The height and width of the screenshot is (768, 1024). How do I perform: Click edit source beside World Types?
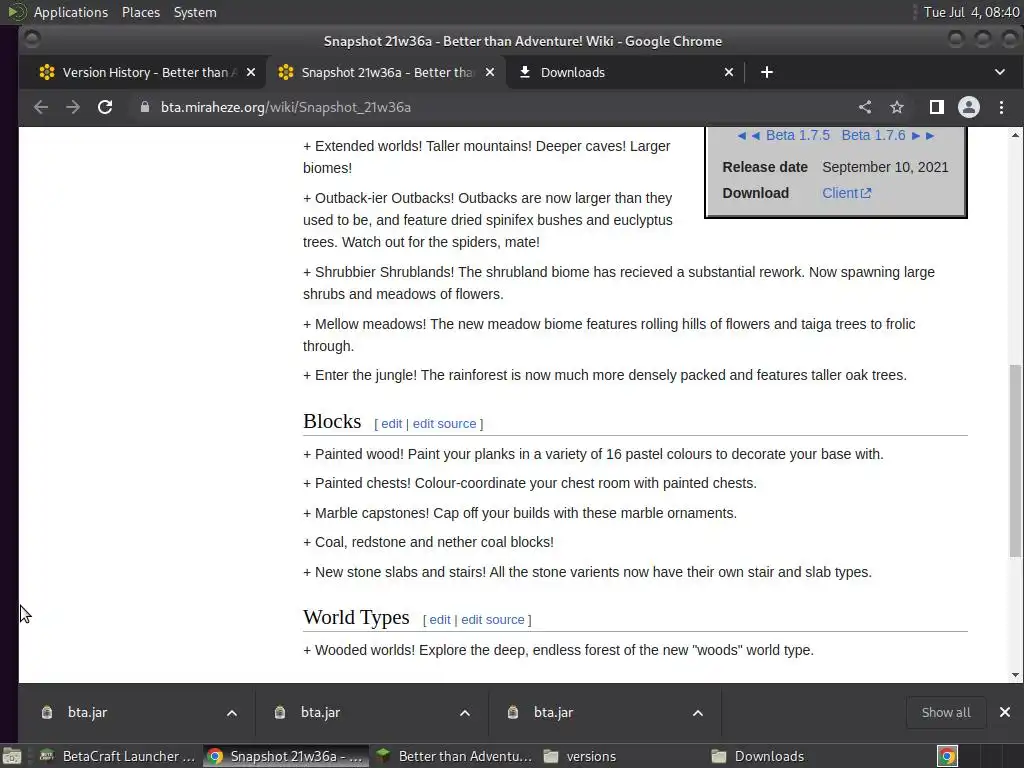[x=492, y=620]
